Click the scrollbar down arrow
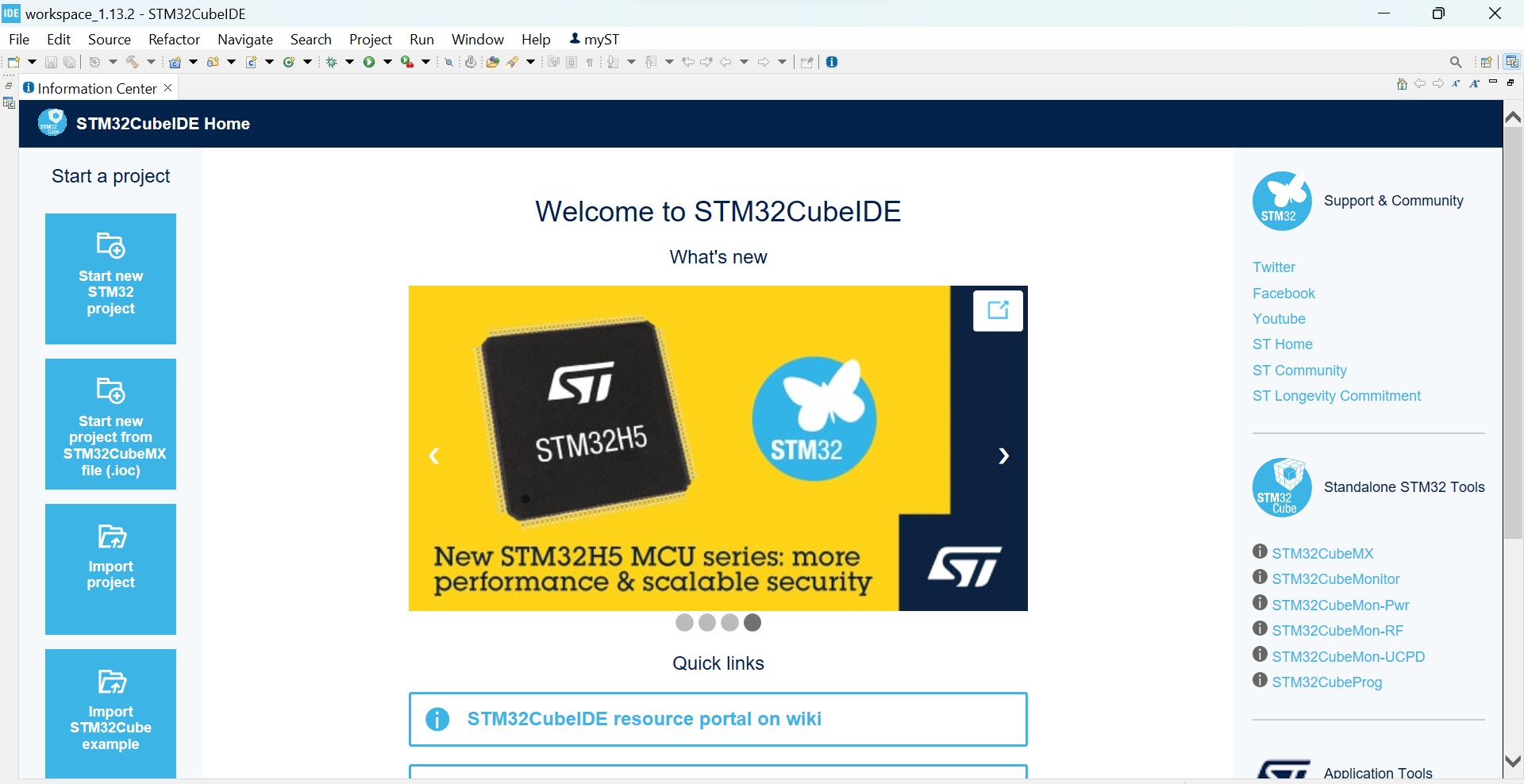Image resolution: width=1524 pixels, height=784 pixels. click(x=1513, y=761)
